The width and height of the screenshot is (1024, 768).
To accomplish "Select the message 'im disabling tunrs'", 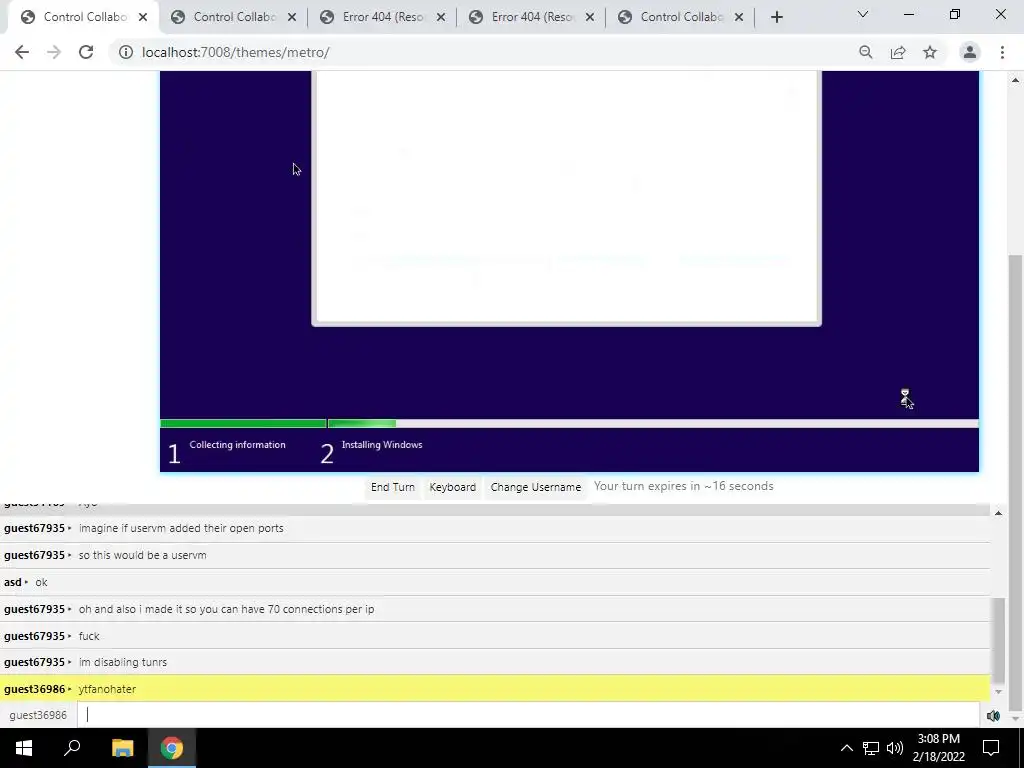I will pyautogui.click(x=123, y=662).
